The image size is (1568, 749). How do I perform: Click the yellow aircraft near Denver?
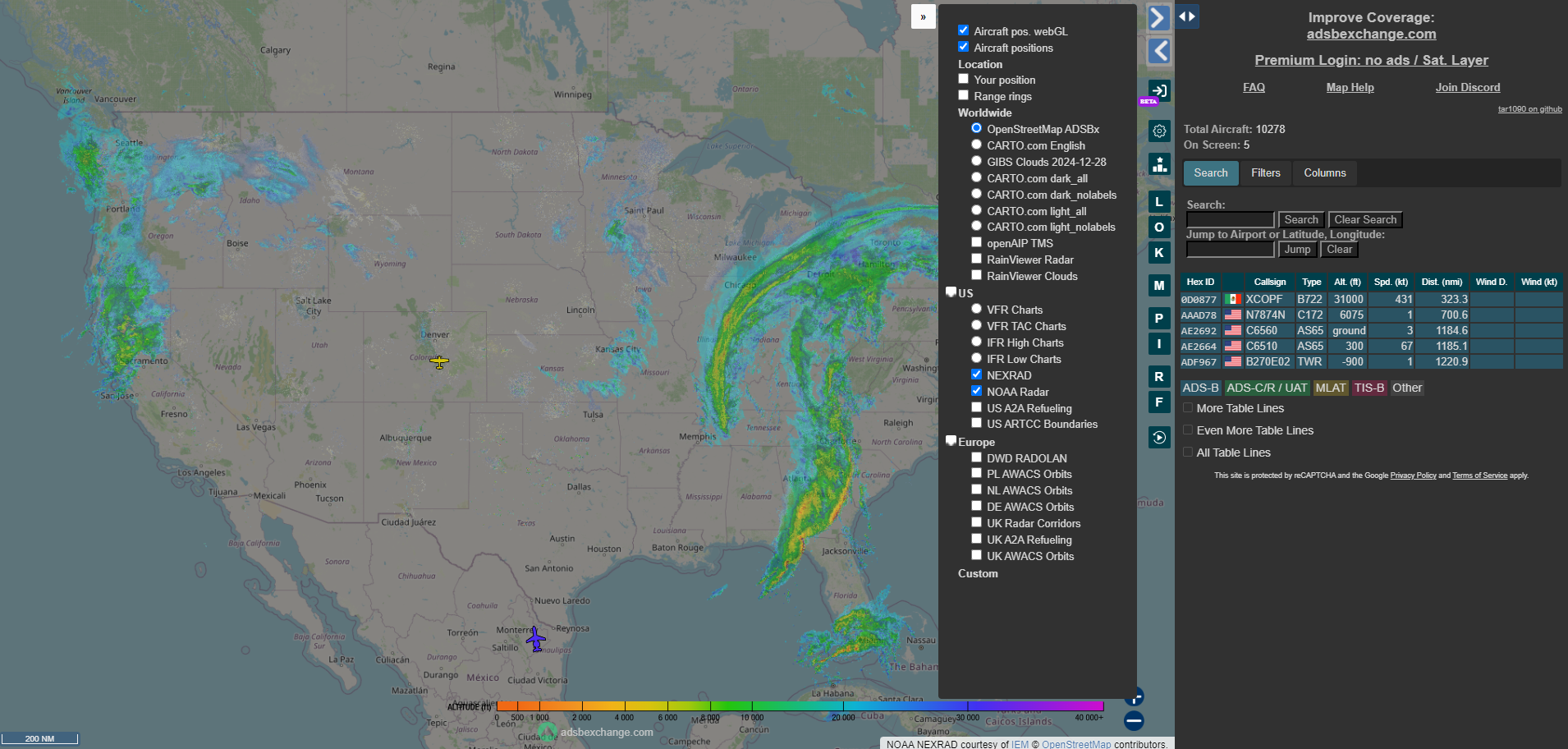point(439,361)
